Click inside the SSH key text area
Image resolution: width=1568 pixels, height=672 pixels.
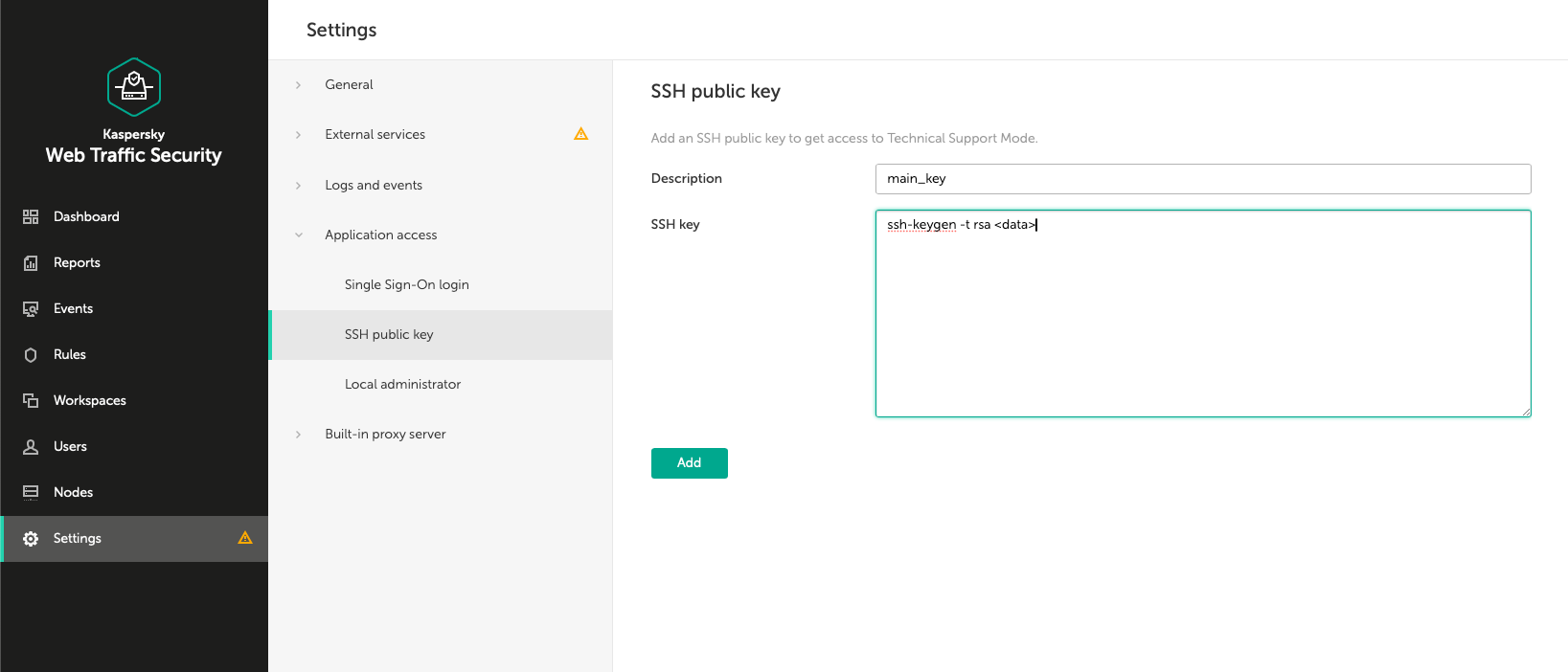(x=1202, y=316)
